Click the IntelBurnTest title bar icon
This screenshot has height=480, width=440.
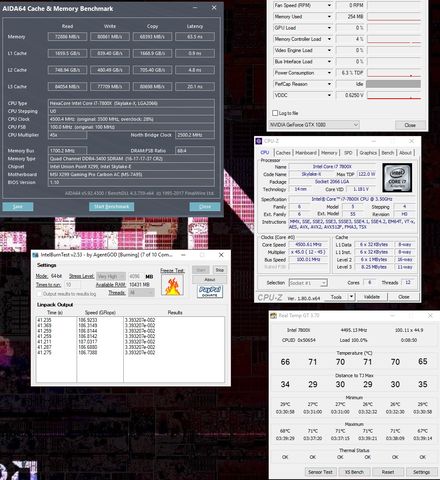tap(35, 255)
